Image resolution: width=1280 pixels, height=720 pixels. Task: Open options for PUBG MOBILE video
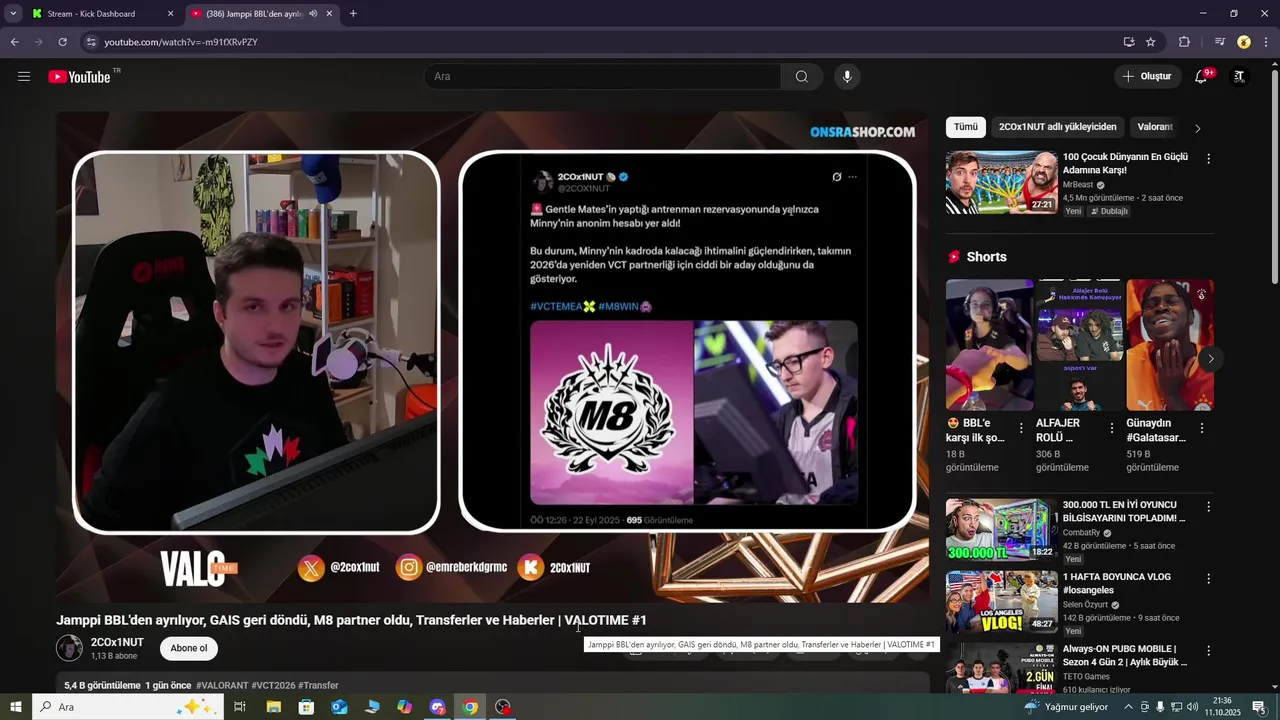1208,651
